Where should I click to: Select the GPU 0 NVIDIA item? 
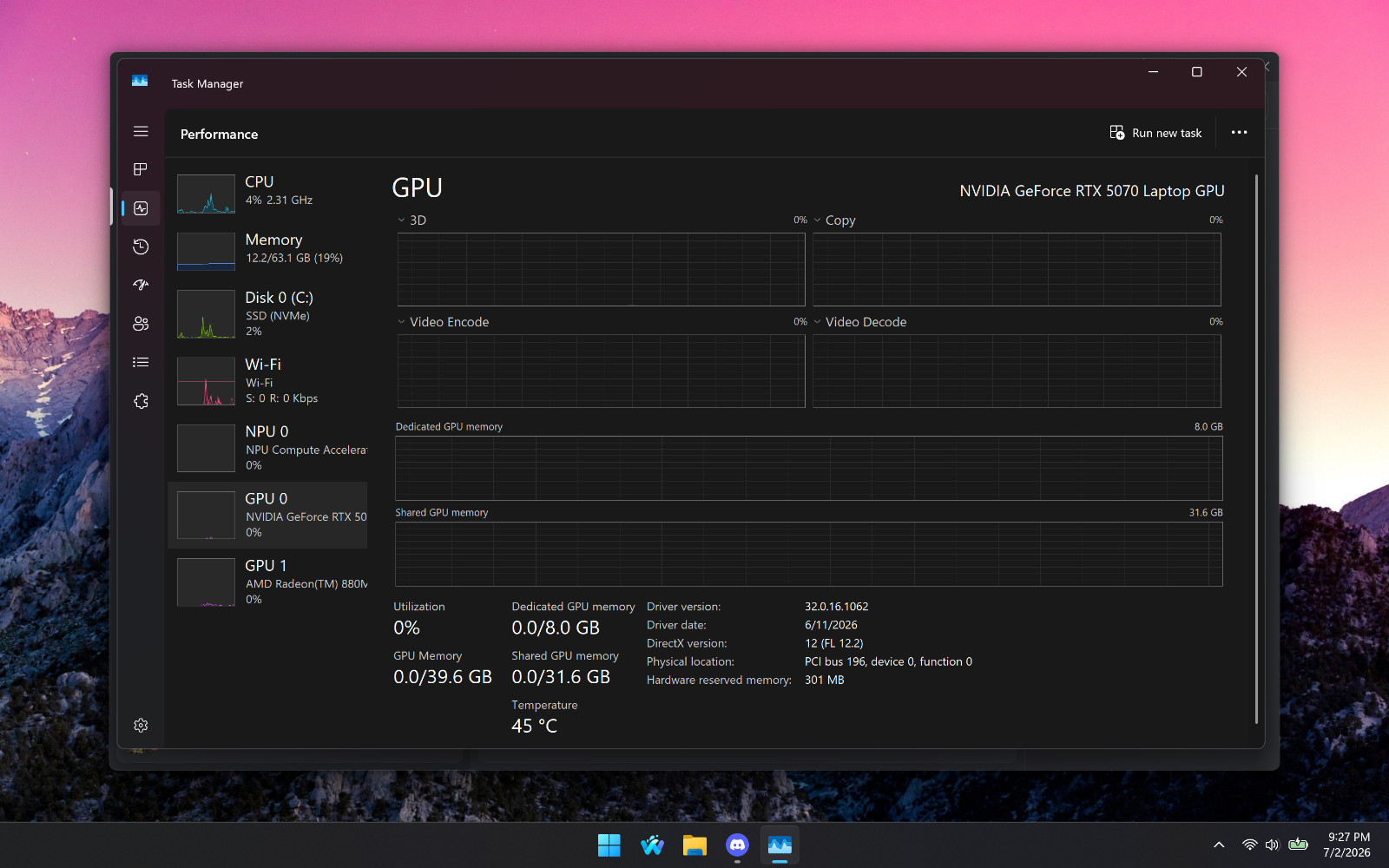267,515
